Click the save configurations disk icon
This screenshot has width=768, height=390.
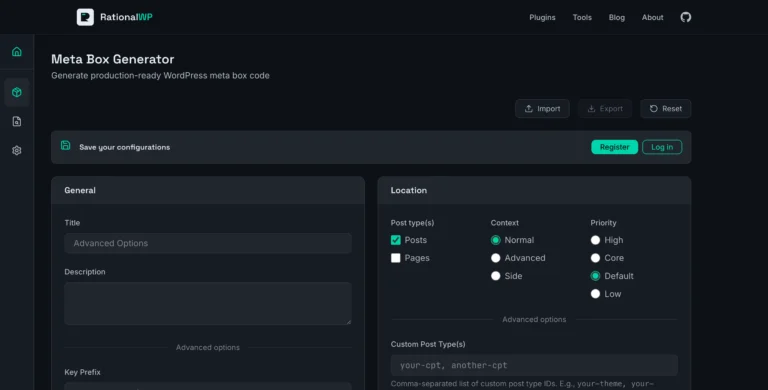66,146
